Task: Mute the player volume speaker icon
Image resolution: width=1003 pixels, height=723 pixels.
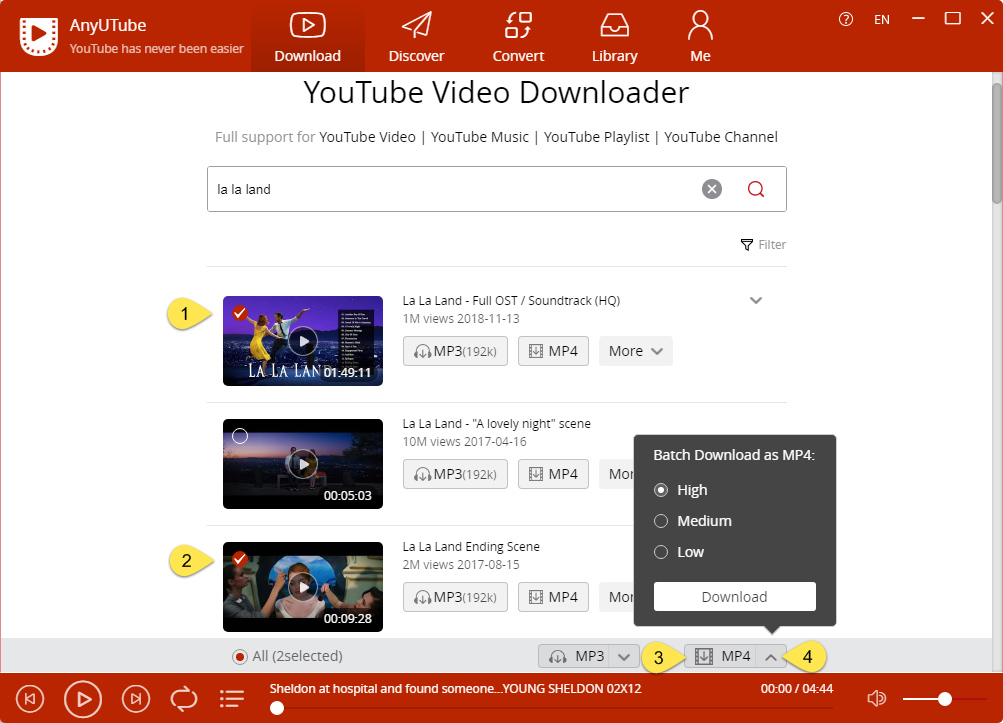Action: pyautogui.click(x=877, y=699)
